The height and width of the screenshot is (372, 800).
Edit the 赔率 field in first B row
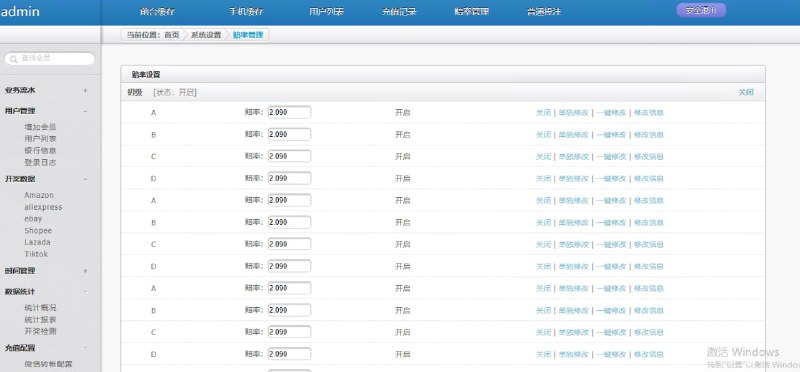click(x=289, y=134)
